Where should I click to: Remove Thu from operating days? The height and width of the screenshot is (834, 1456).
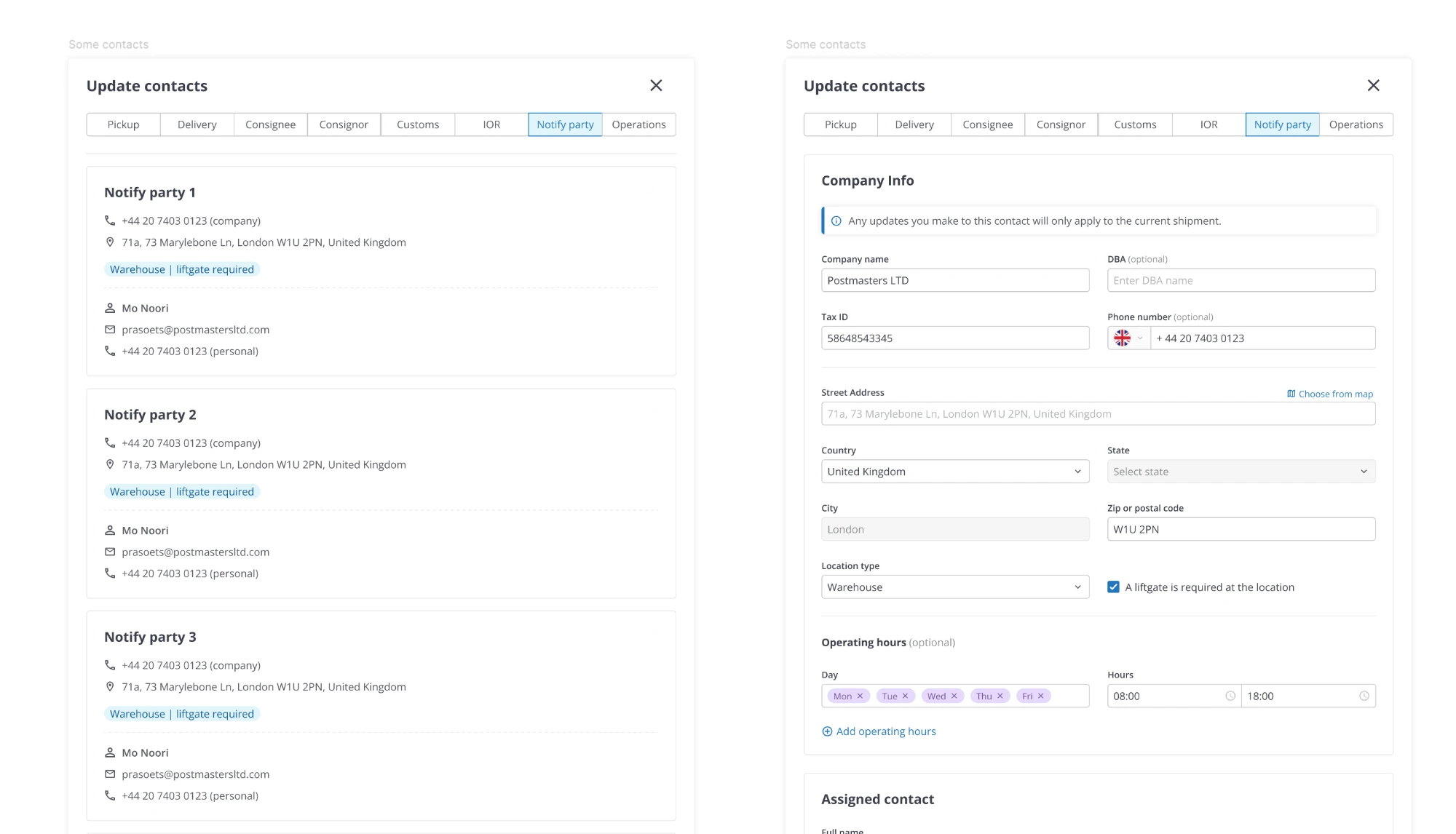coord(1000,696)
